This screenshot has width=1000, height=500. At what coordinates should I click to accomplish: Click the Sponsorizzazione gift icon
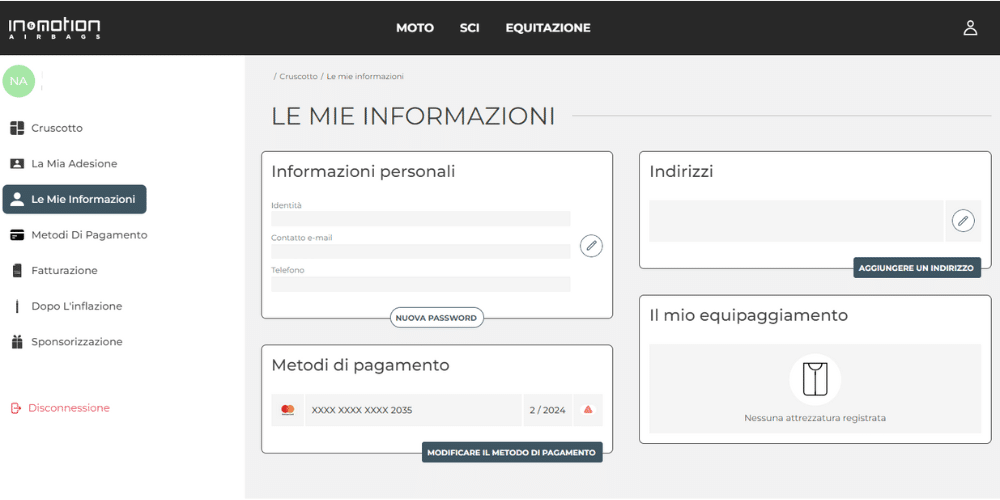17,342
